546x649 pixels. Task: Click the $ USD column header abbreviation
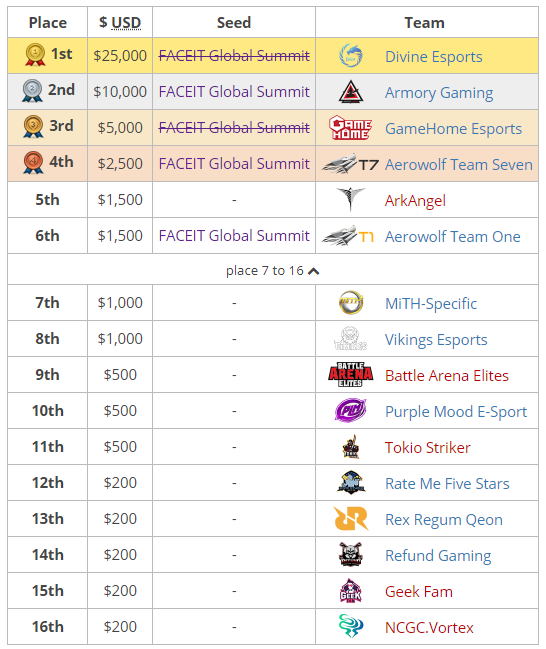coord(126,22)
